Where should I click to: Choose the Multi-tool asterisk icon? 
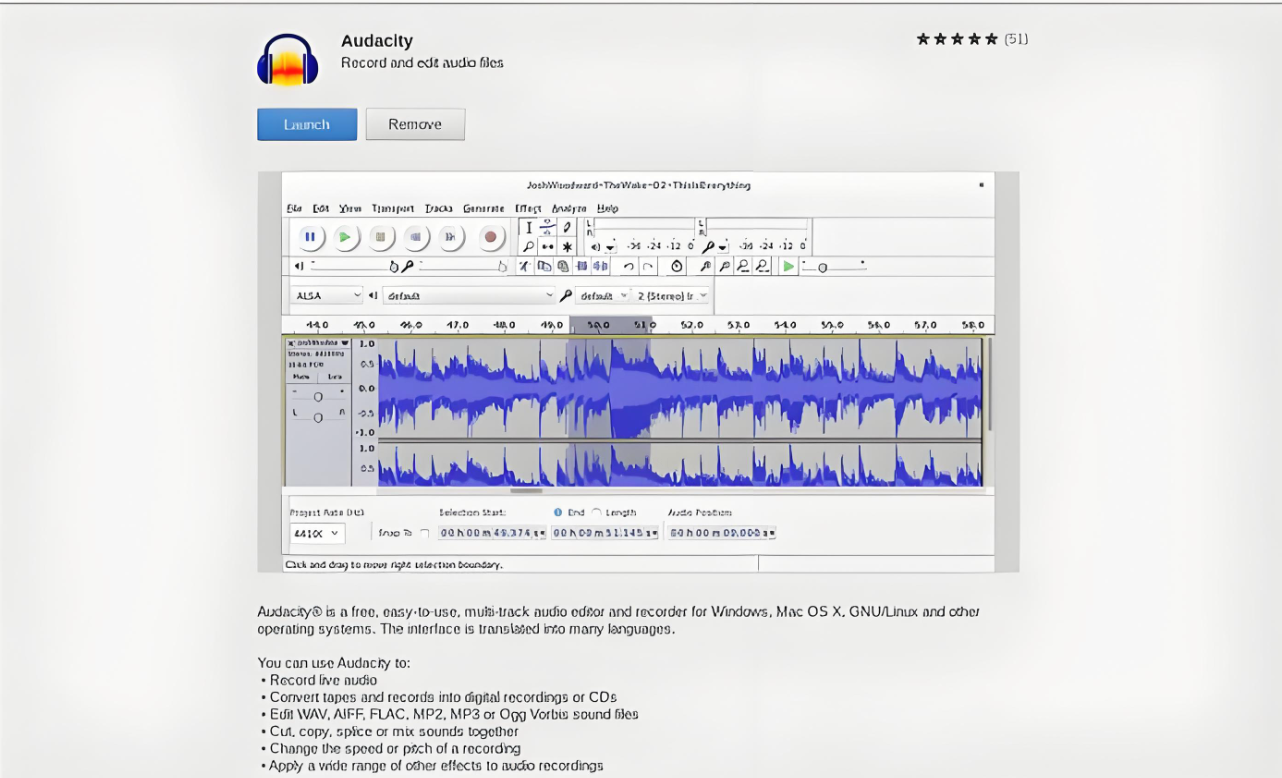(567, 246)
